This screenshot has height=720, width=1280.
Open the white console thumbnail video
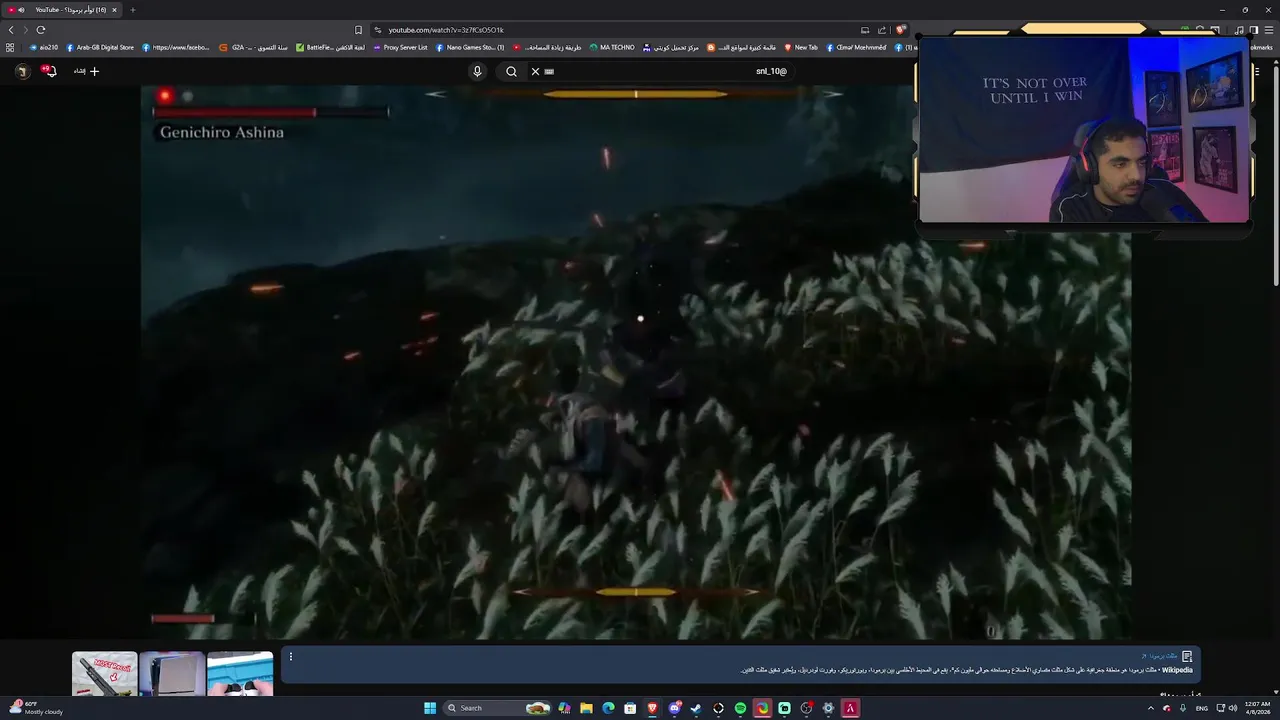coord(172,674)
